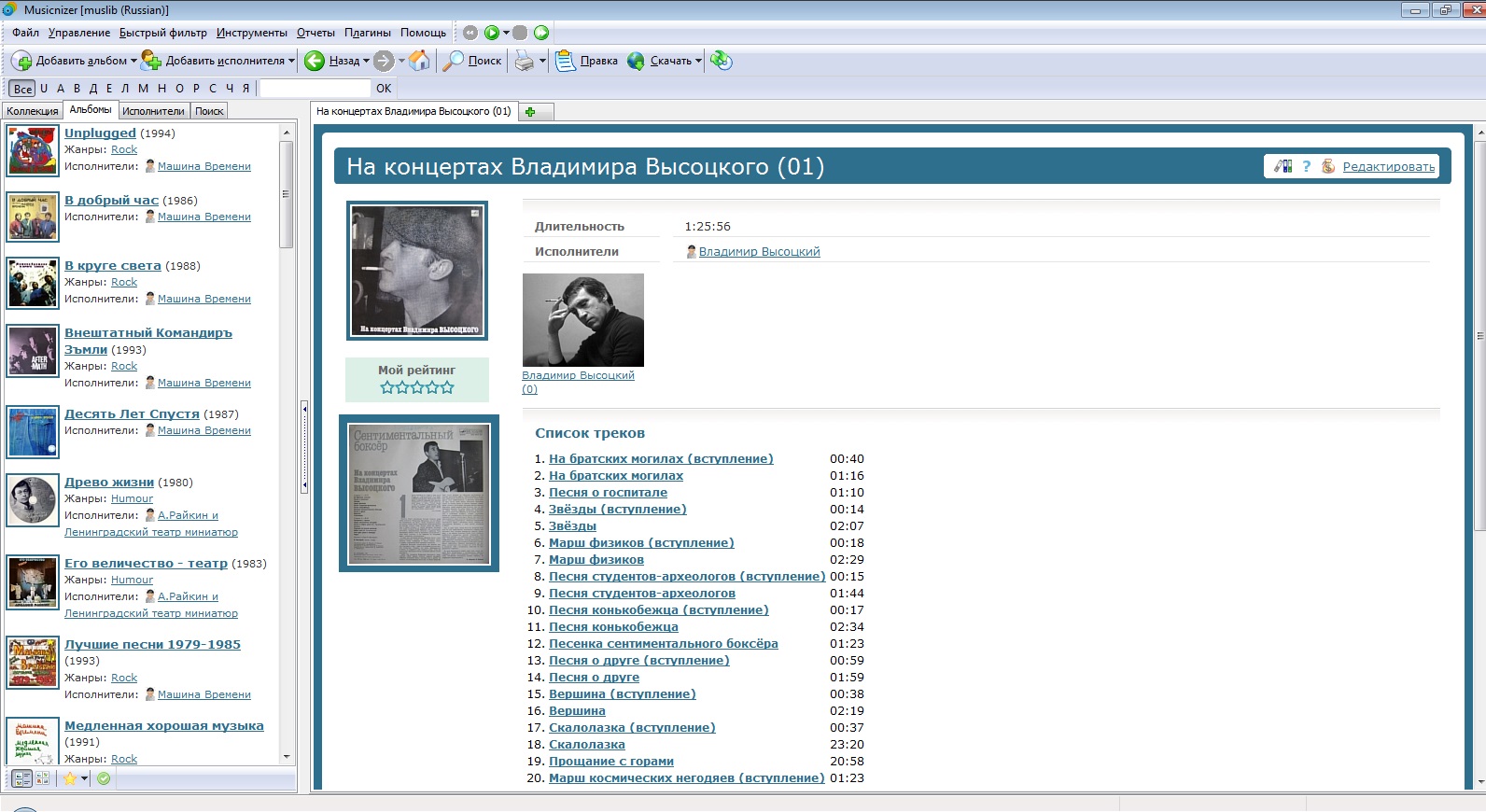Open the track Прощание с горами
1486x812 pixels.
[611, 762]
